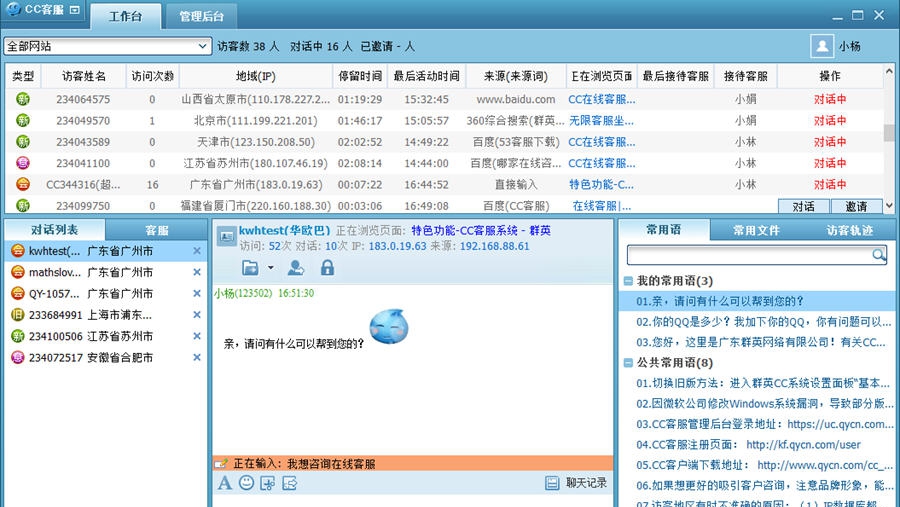Sort by 停留时间 column header
Screen dimensions: 900x507
[360, 76]
